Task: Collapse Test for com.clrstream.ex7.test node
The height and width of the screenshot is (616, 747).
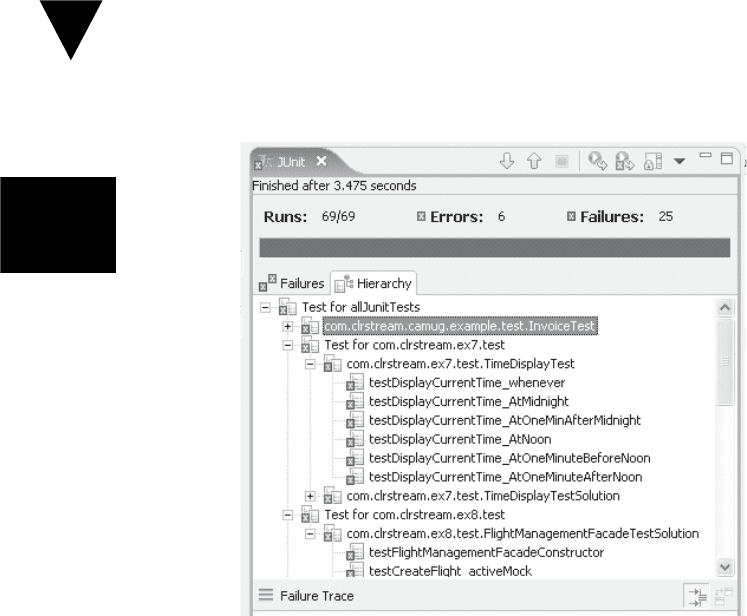Action: point(287,345)
